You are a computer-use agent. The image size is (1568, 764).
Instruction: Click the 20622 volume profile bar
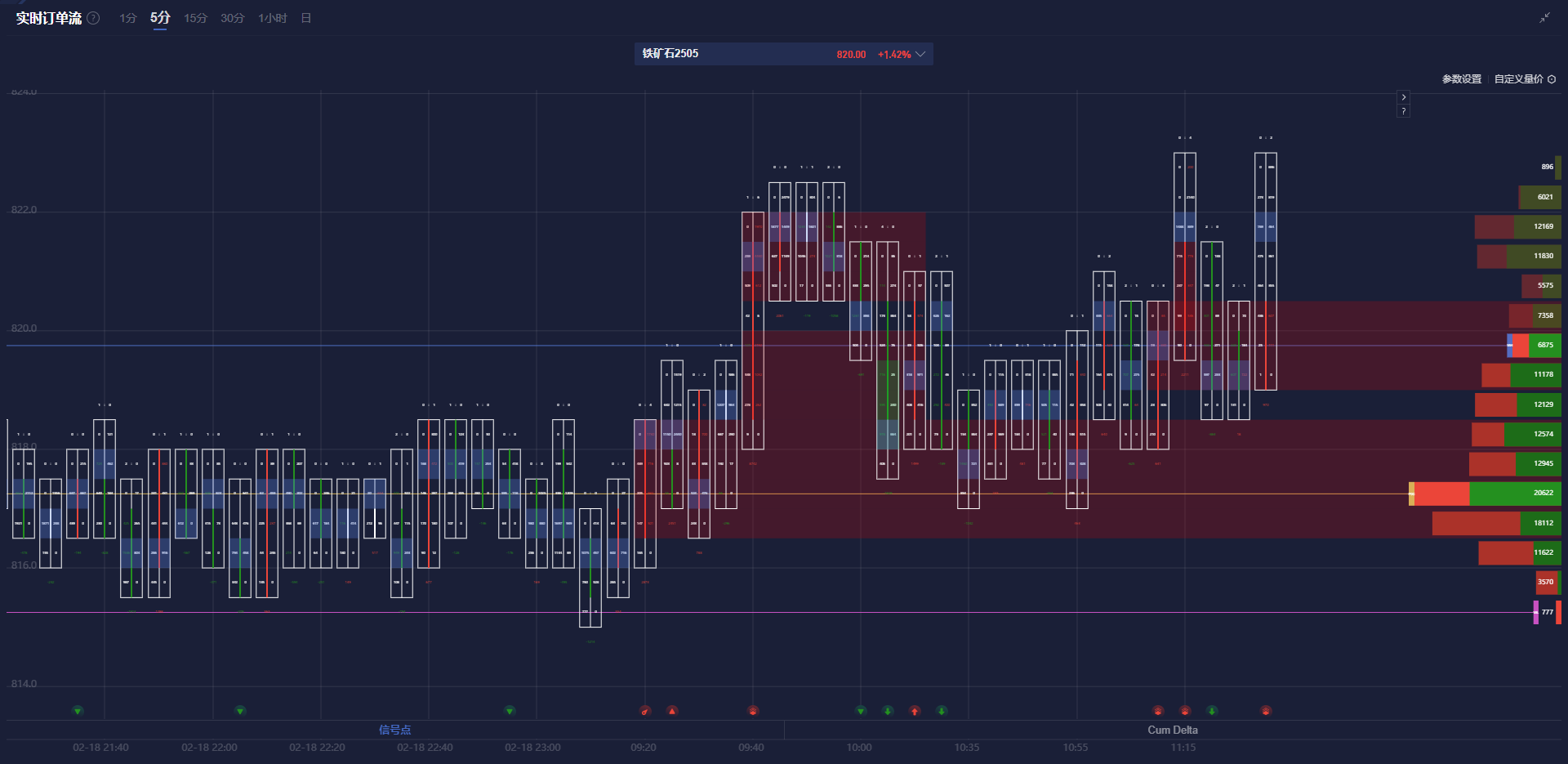click(1486, 494)
